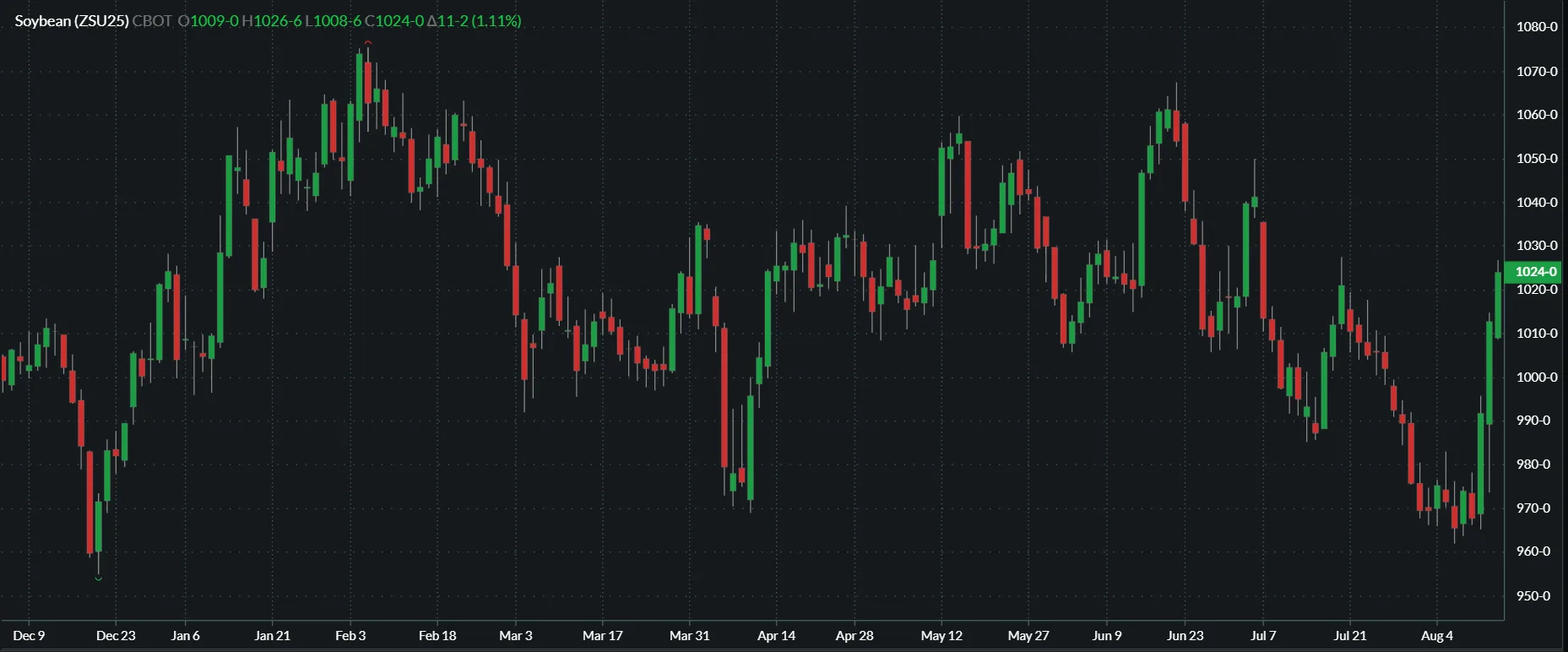Click the green 1024-0 current price tag

[1535, 271]
